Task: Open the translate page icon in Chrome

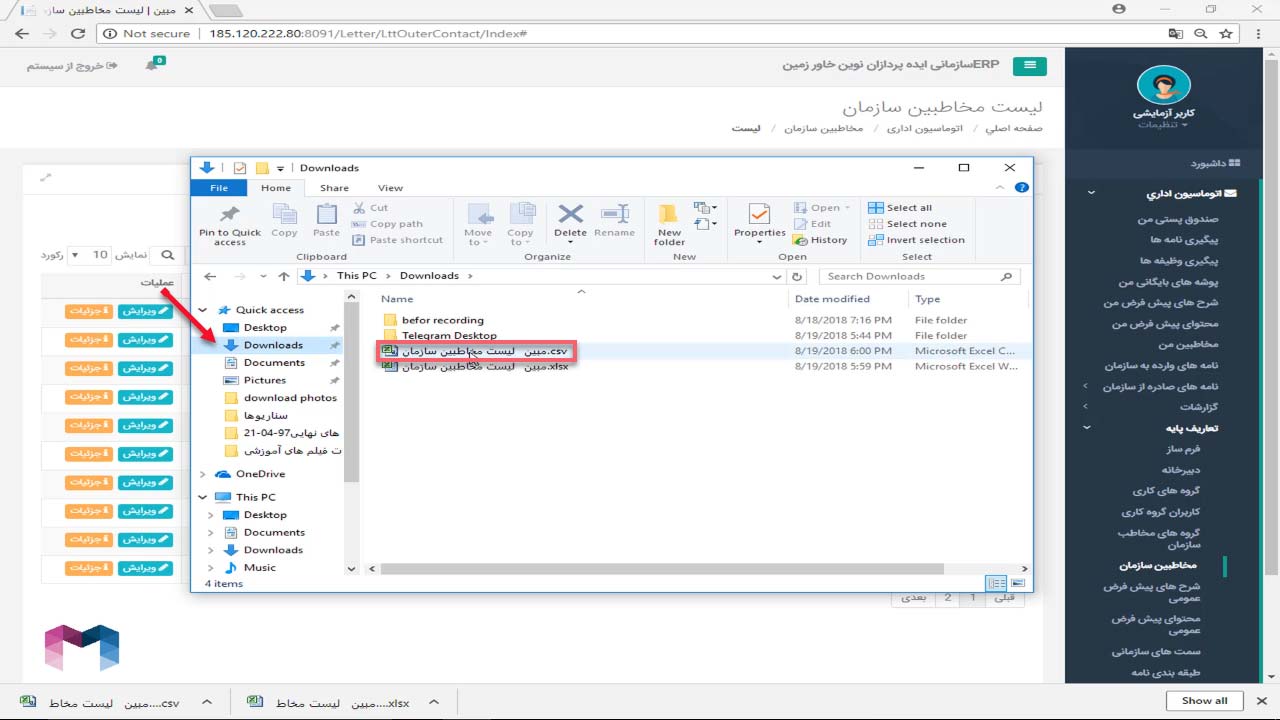Action: pyautogui.click(x=1176, y=33)
